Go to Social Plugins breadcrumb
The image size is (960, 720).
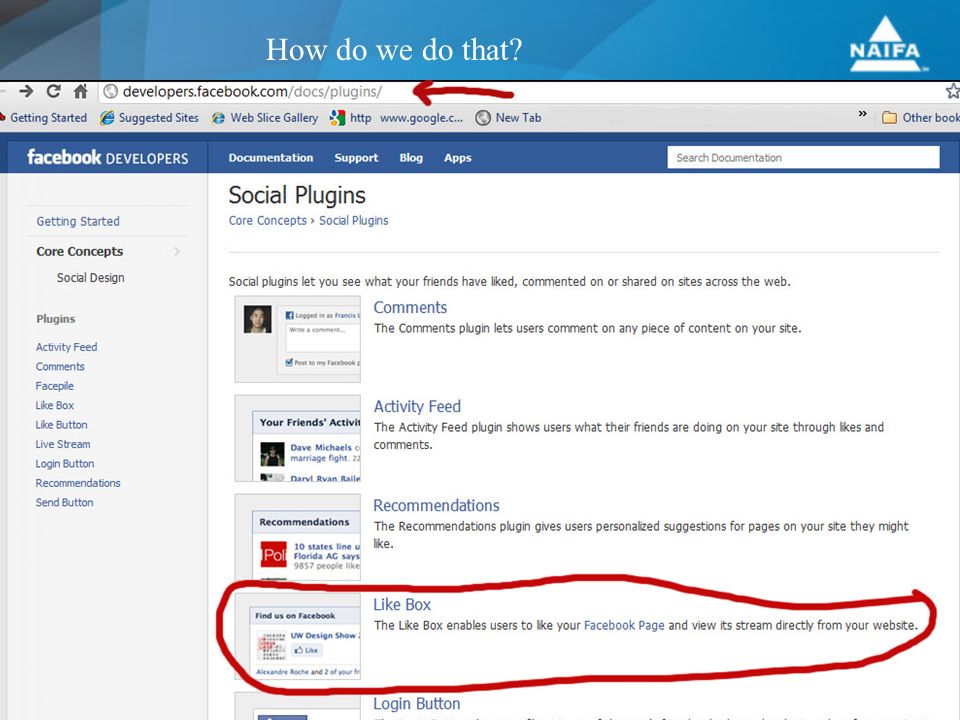coord(353,220)
